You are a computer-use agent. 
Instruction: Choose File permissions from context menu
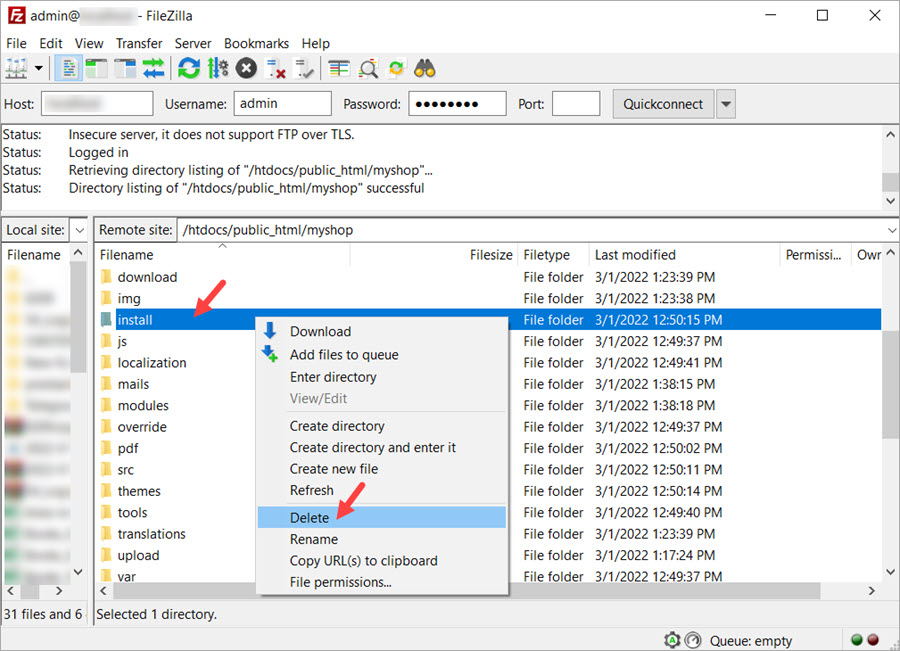pyautogui.click(x=382, y=582)
